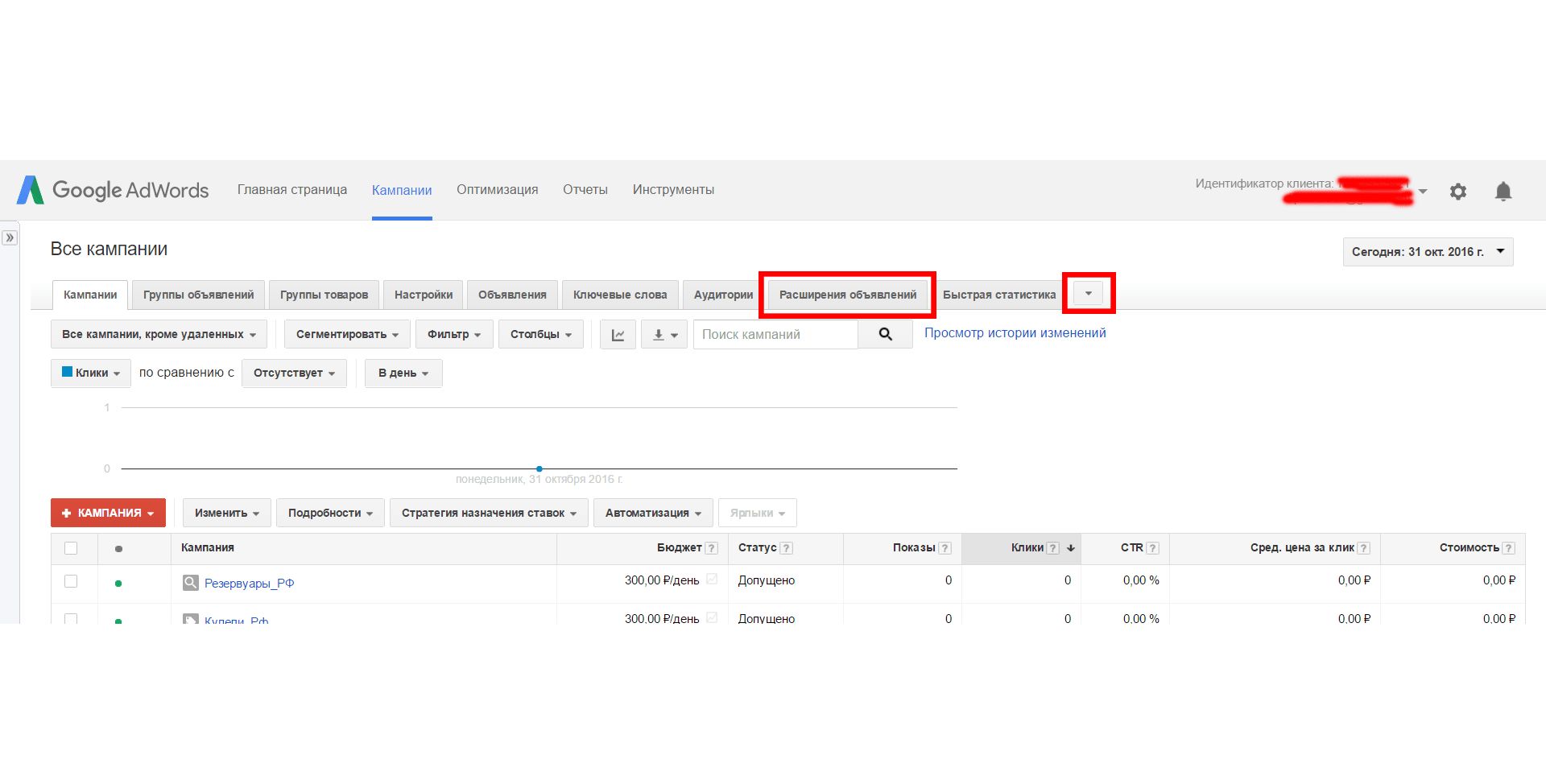This screenshot has height=784, width=1546.
Task: Open account settings gear icon
Action: pyautogui.click(x=1457, y=192)
